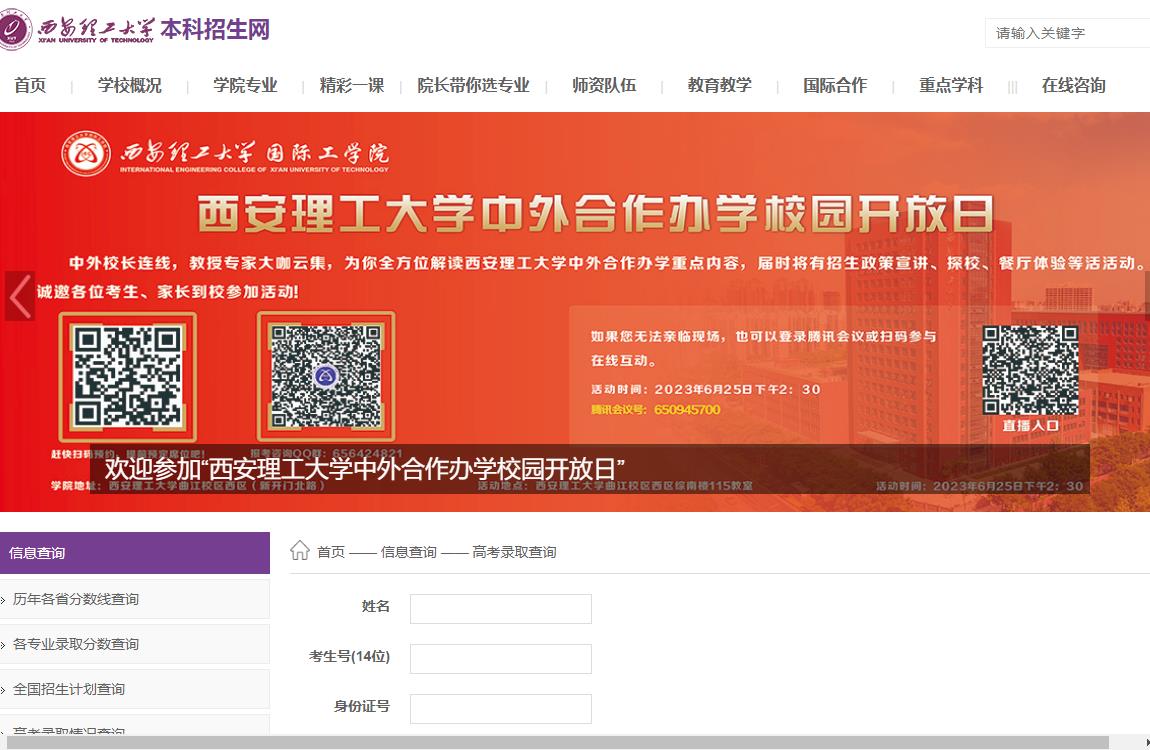Click the banner caption 欢迎参加 text
1150x750 pixels.
(365, 468)
